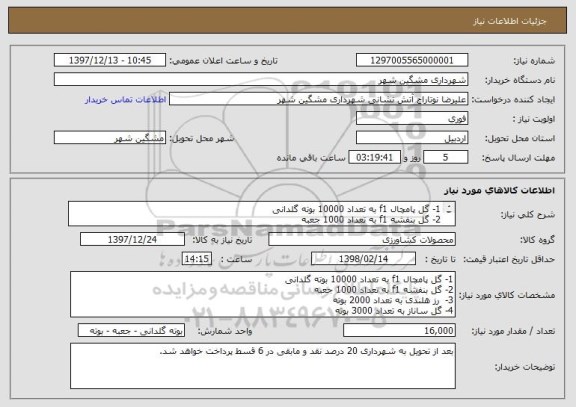This screenshot has width=576, height=407.
Task: Click the label ایجاد کننده درخواست
Action: pos(513,100)
